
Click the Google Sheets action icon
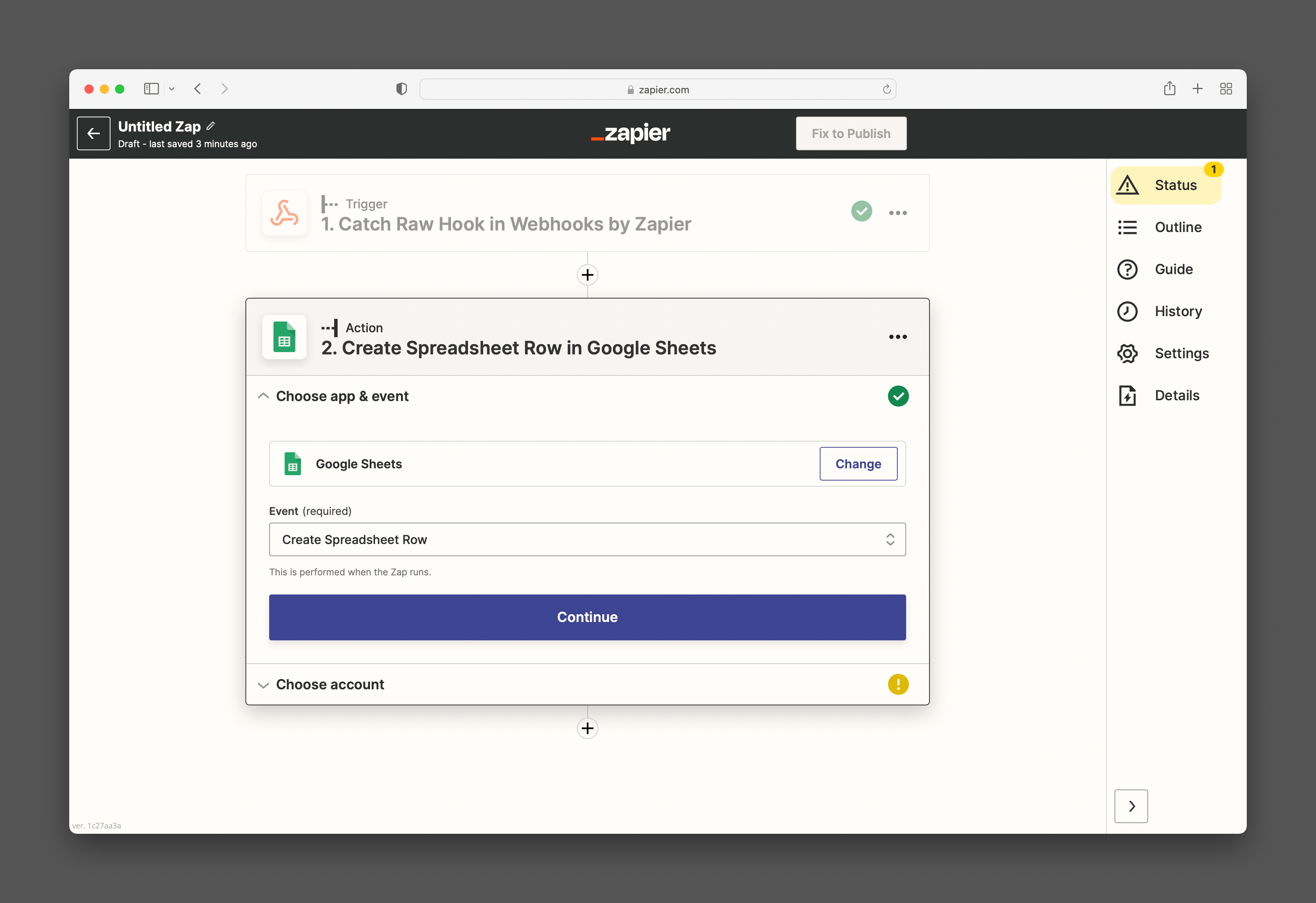coord(284,337)
